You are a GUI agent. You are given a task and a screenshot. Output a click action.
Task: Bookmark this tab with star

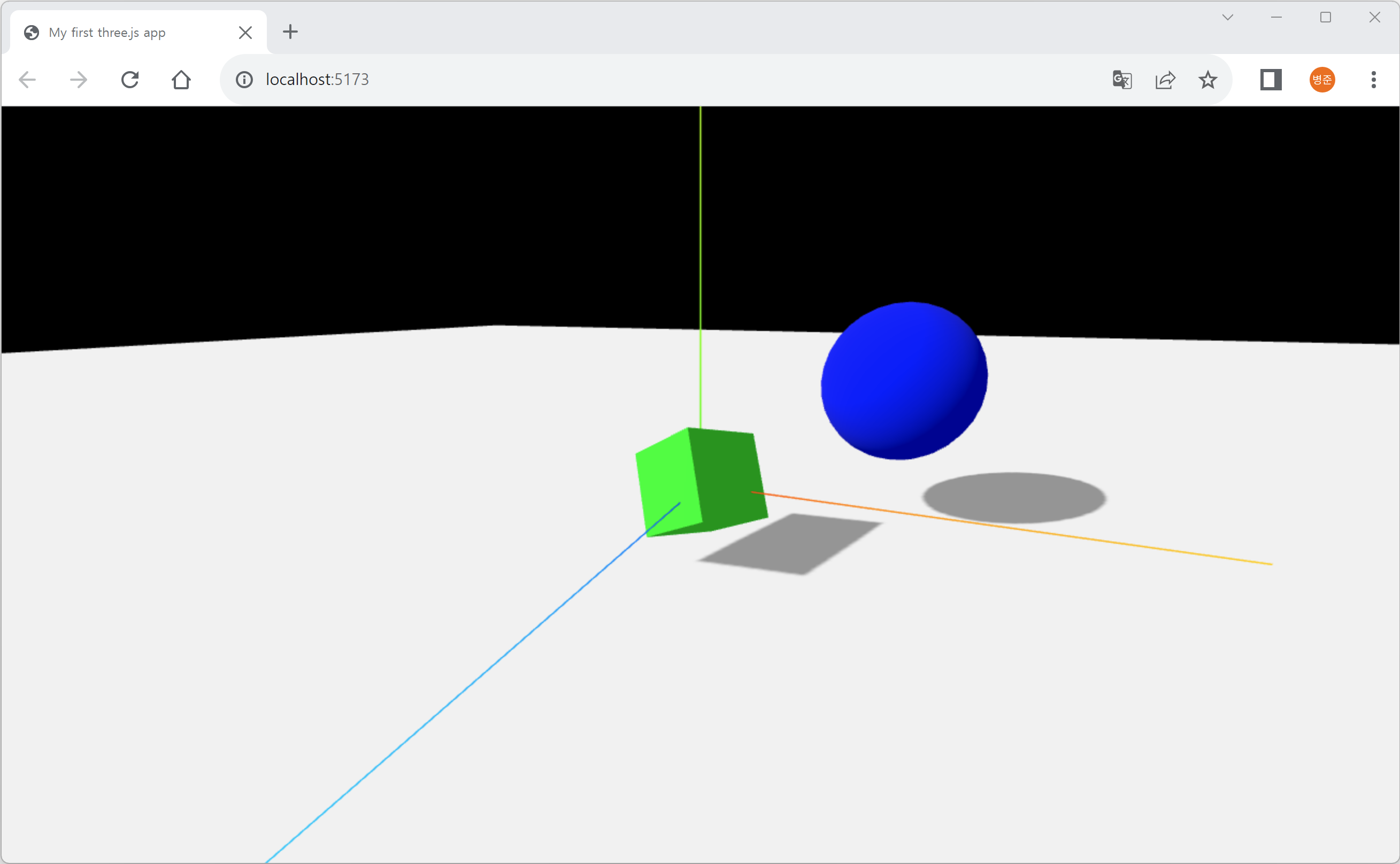tap(1207, 80)
